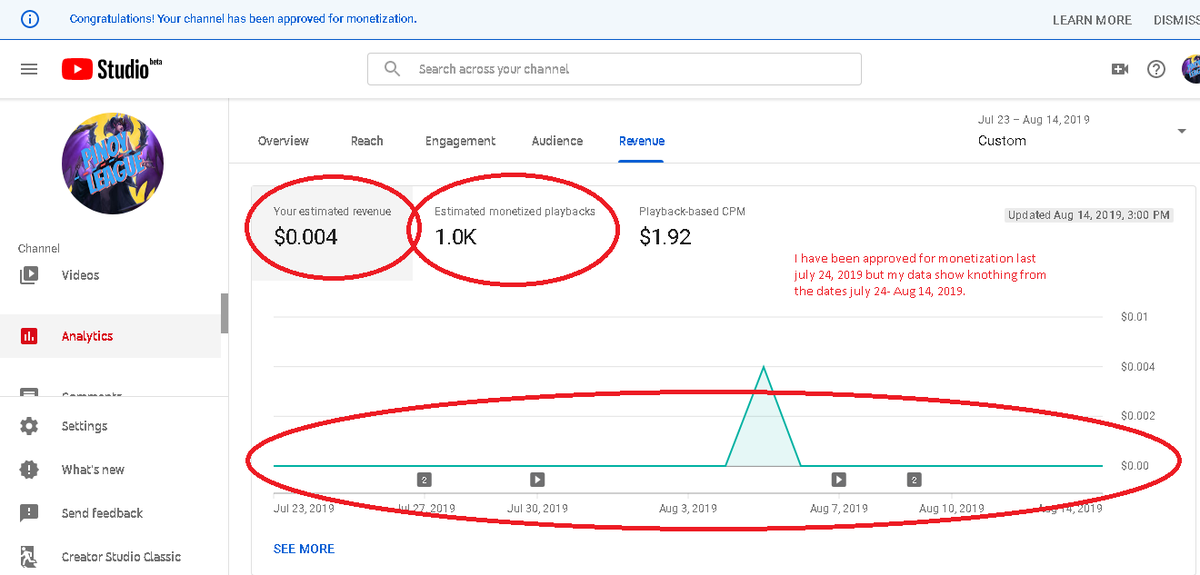Viewport: 1200px width, 575px height.
Task: Click the YouTube Studio logo
Action: pyautogui.click(x=112, y=69)
